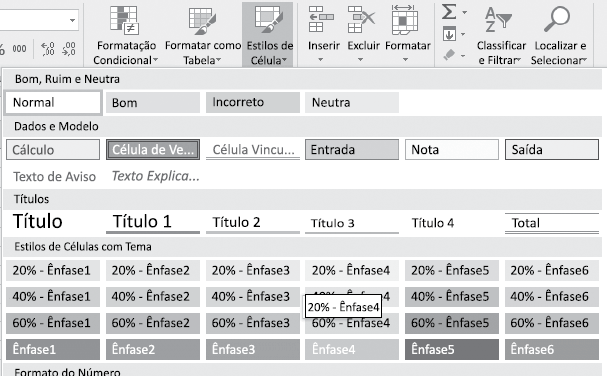Click the increase decimal places icon
The height and width of the screenshot is (376, 609).
[x=48, y=49]
